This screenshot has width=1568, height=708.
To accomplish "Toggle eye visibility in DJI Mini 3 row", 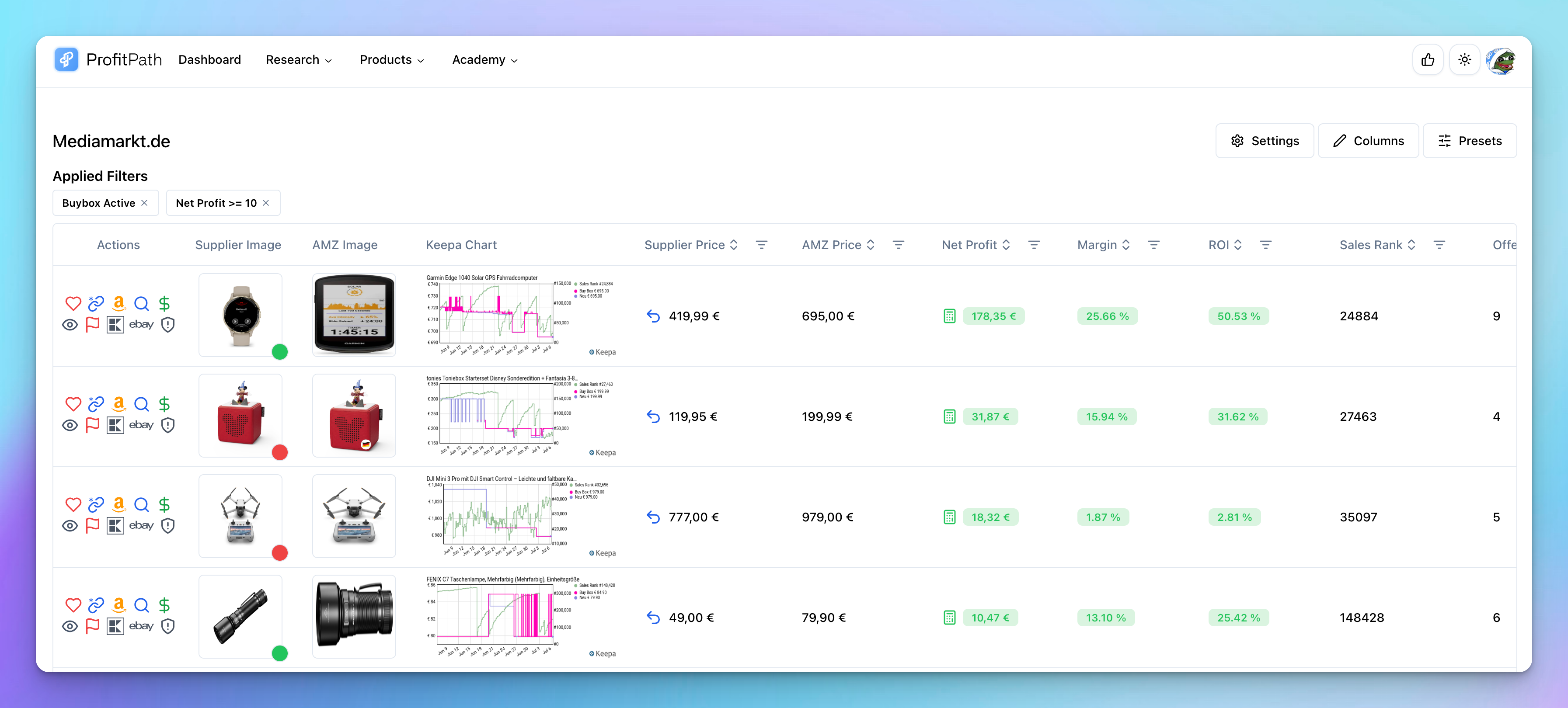I will click(70, 525).
